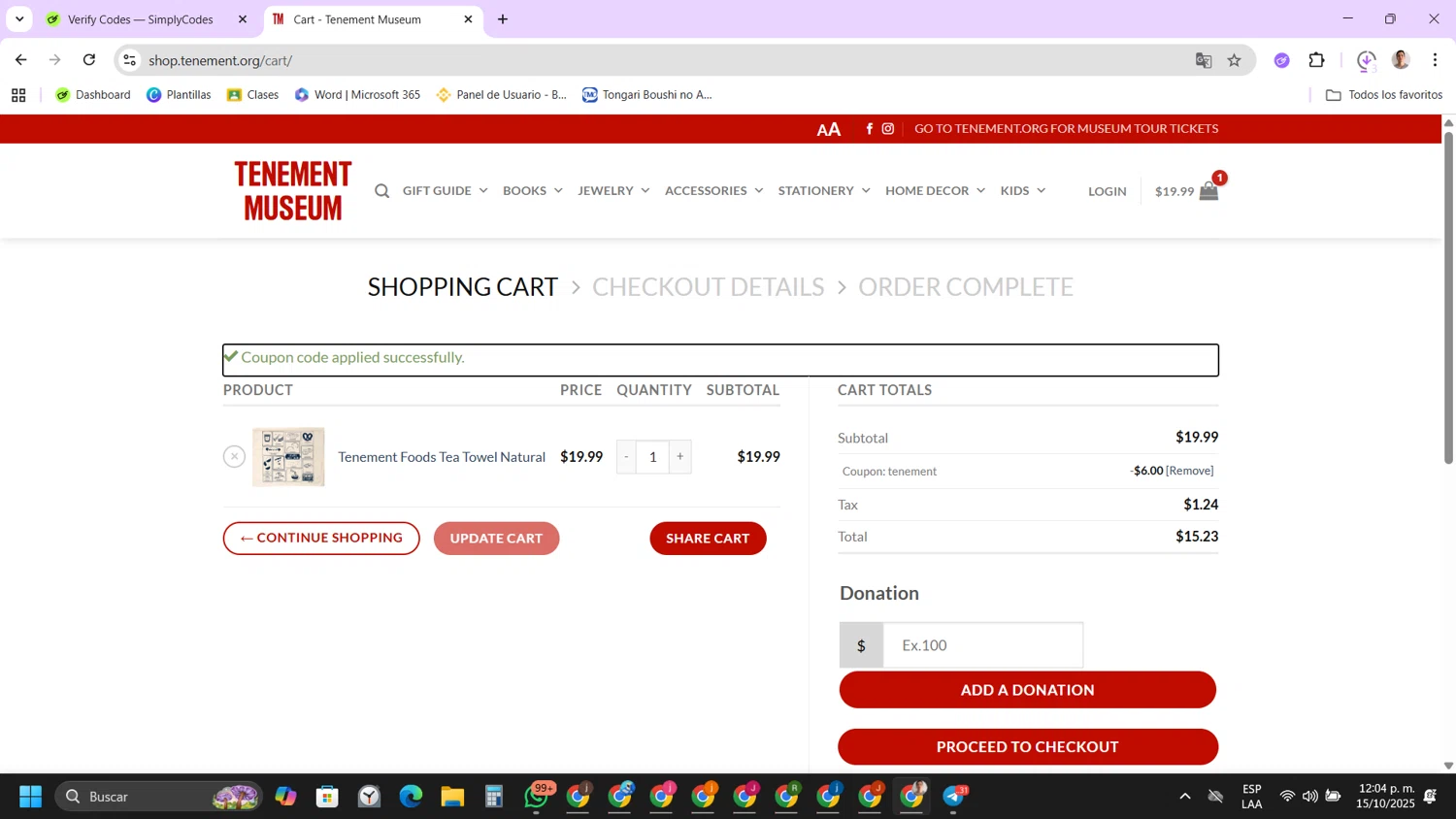Go back to previous page
This screenshot has height=819, width=1456.
pyautogui.click(x=21, y=60)
